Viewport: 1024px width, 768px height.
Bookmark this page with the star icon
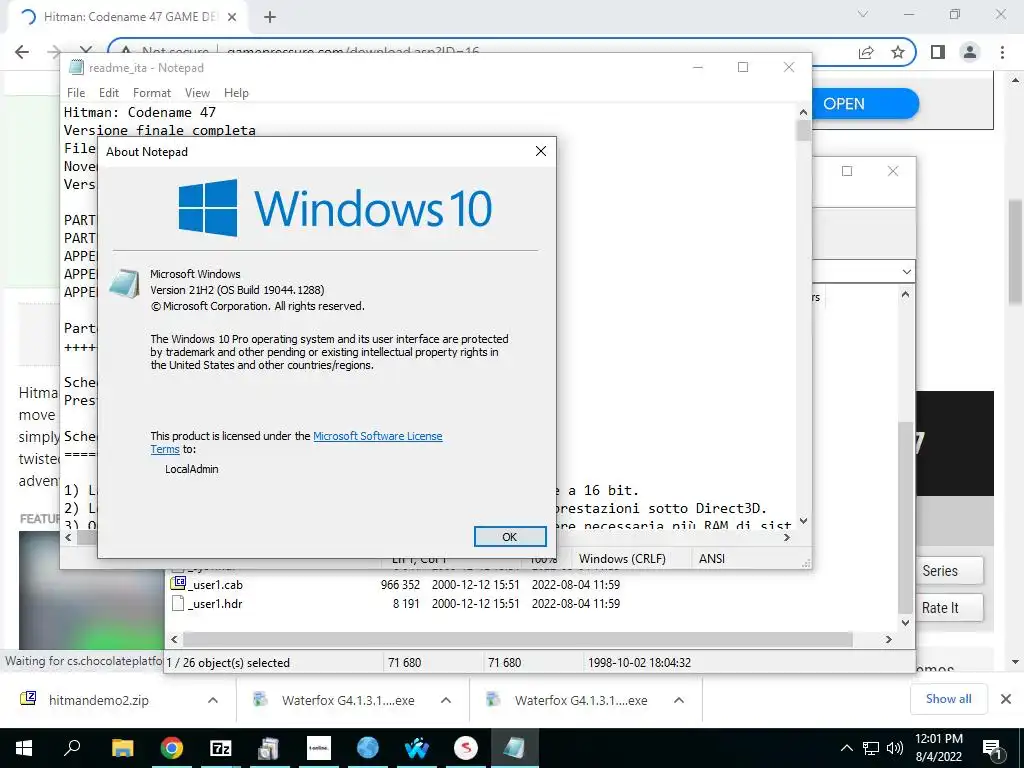(898, 52)
